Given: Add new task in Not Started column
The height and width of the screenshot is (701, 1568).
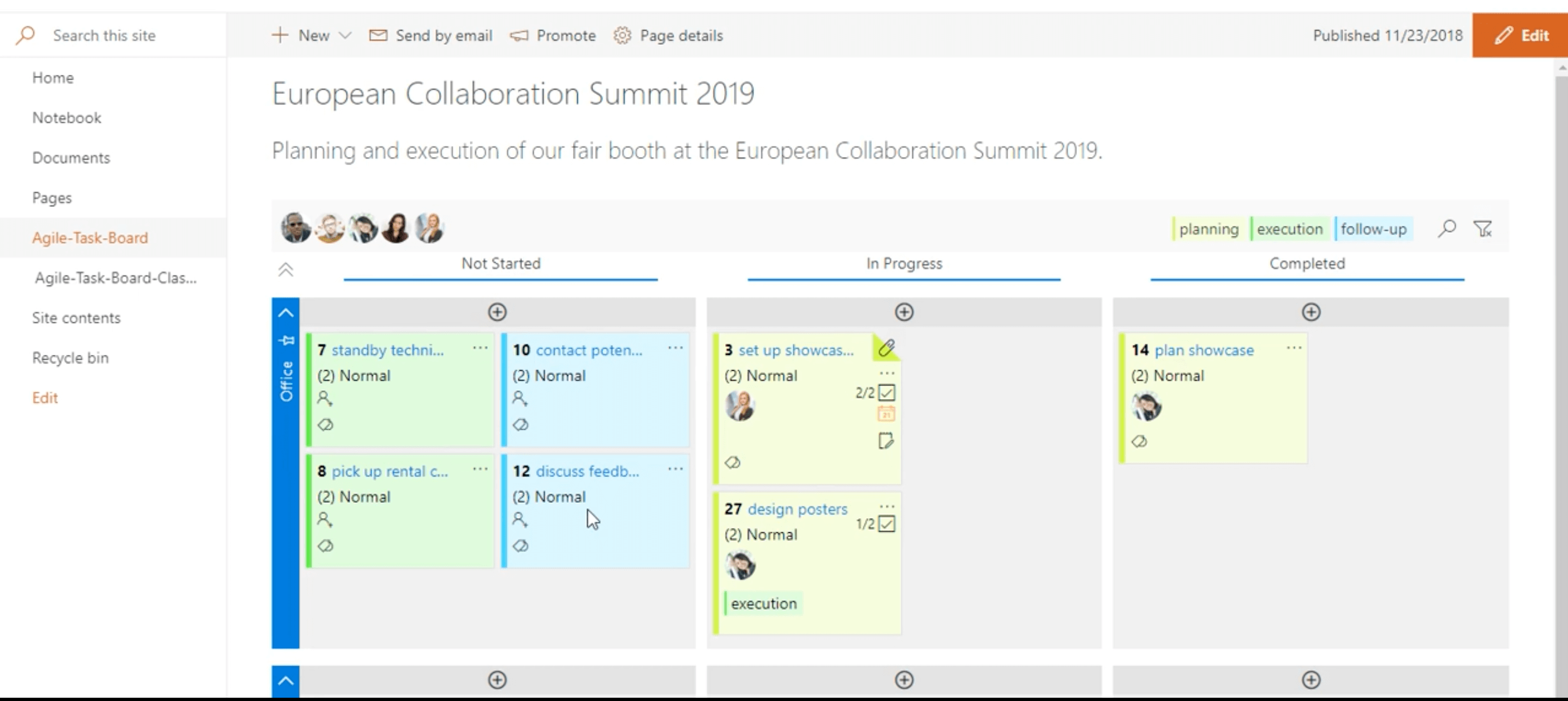Looking at the screenshot, I should click(498, 312).
